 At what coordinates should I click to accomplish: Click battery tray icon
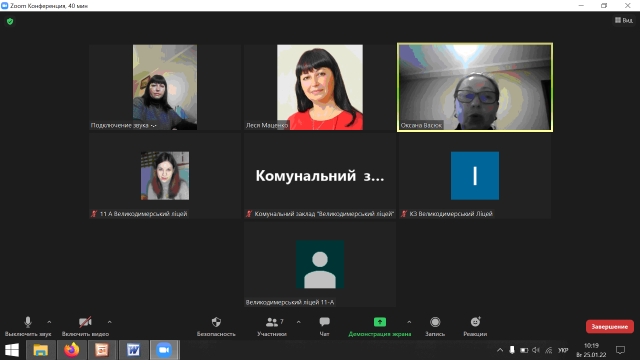[x=524, y=350]
